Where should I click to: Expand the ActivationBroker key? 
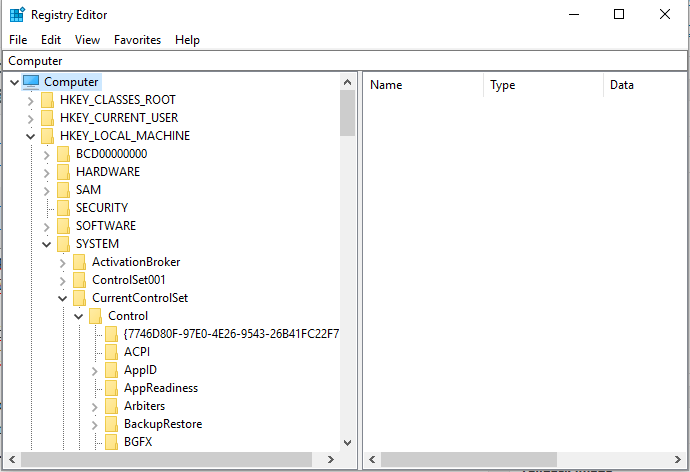tap(62, 263)
